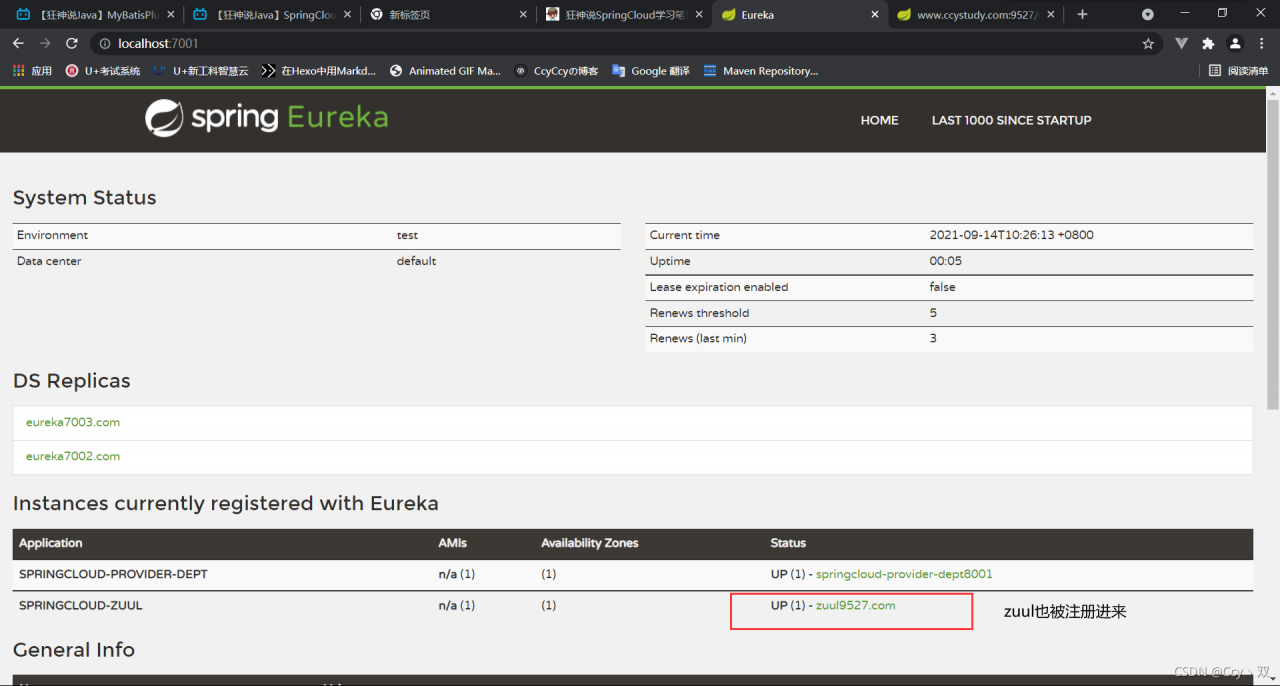Close the www.ccystudy.com:9527 tab

[1051, 15]
